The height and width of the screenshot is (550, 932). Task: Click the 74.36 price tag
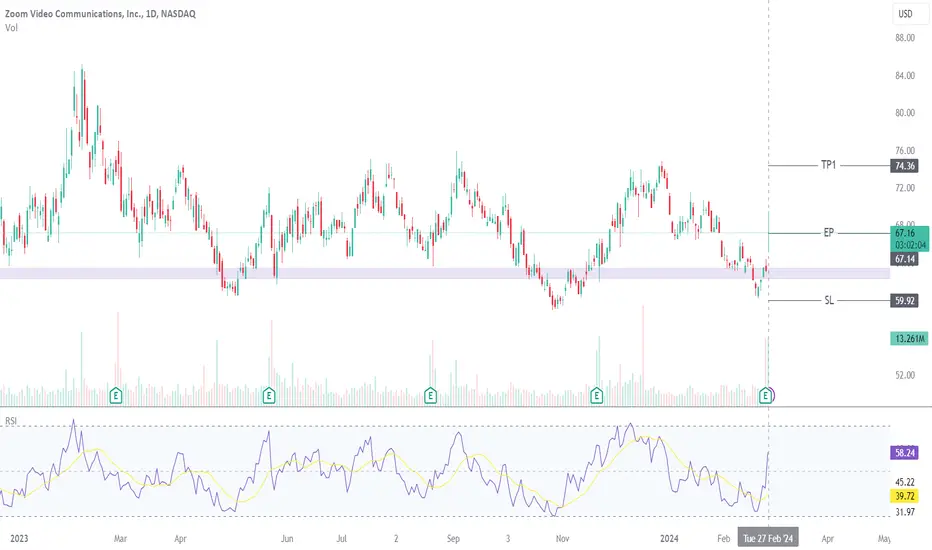[x=904, y=165]
